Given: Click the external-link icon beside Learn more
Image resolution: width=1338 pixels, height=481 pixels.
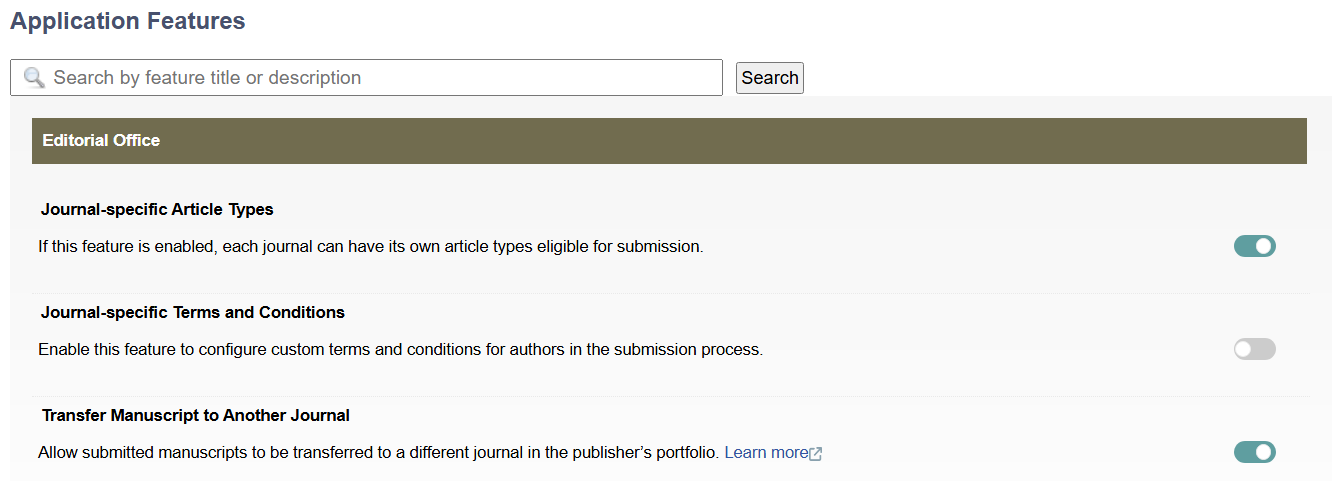Looking at the screenshot, I should click(x=816, y=453).
